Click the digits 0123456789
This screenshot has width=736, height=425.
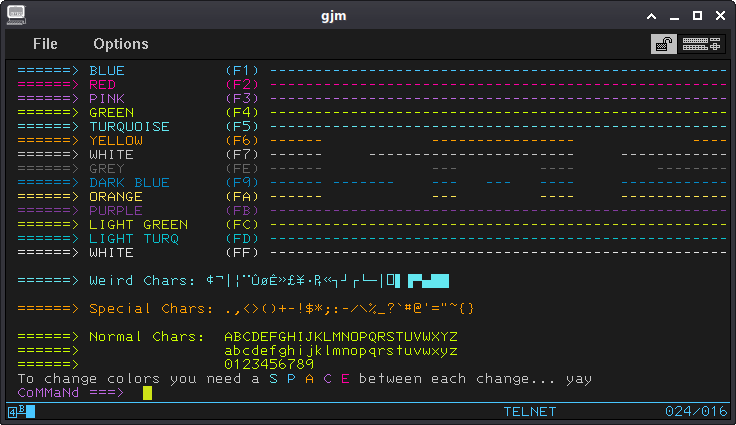269,364
